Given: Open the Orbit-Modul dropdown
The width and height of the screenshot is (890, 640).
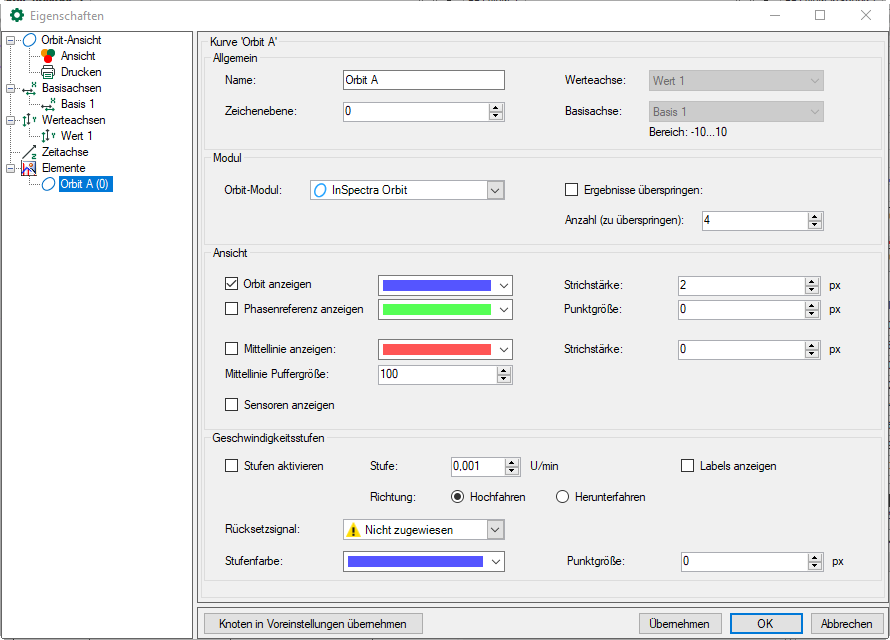Looking at the screenshot, I should [495, 190].
